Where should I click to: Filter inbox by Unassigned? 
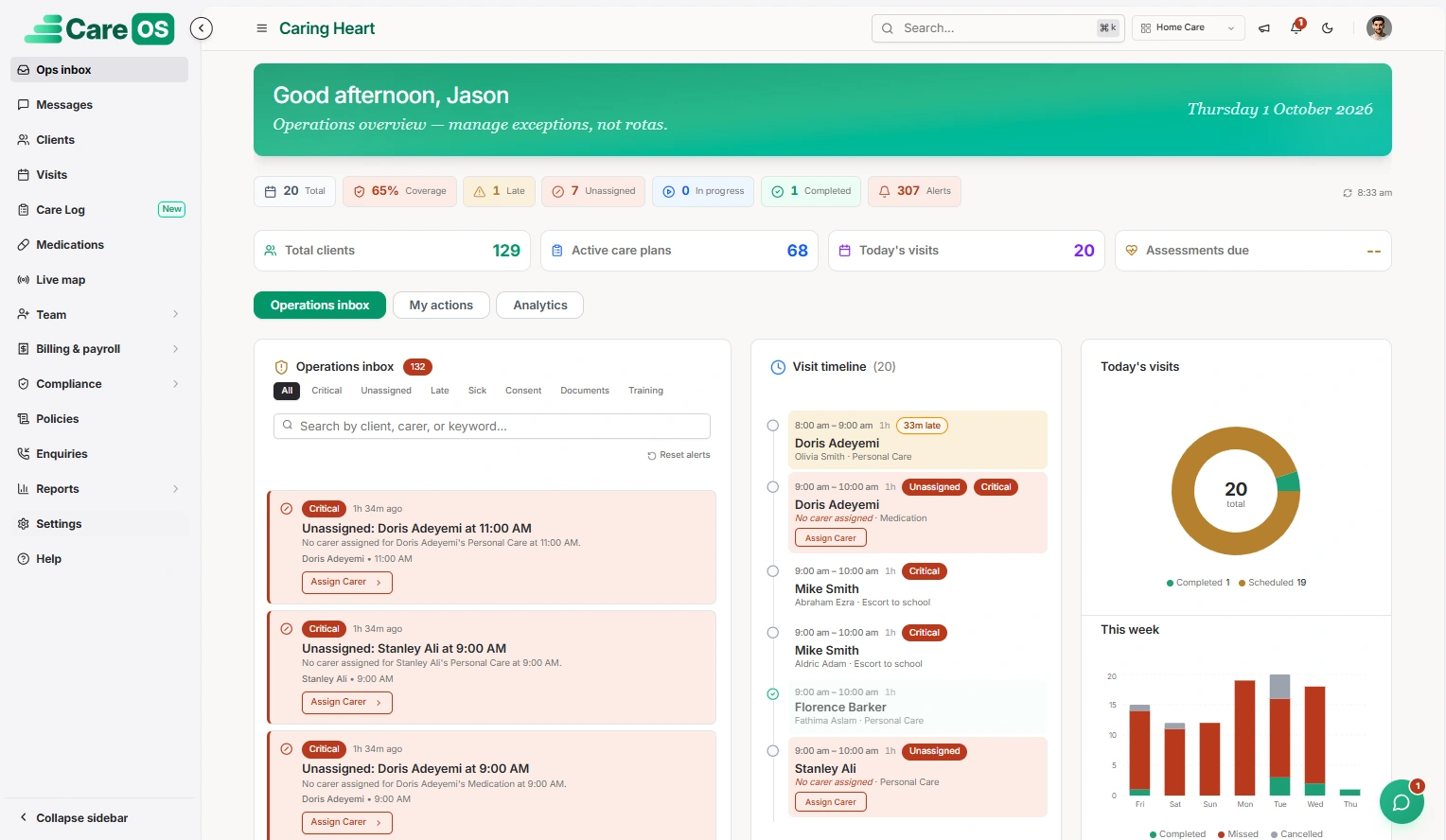[x=386, y=391]
